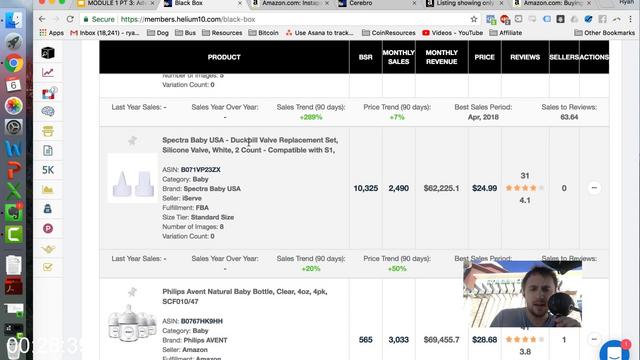Open the support chat bubble
The height and width of the screenshot is (360, 640).
click(615, 351)
